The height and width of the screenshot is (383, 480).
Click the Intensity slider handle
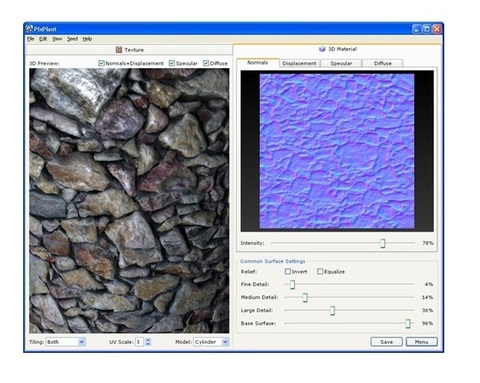tap(383, 243)
